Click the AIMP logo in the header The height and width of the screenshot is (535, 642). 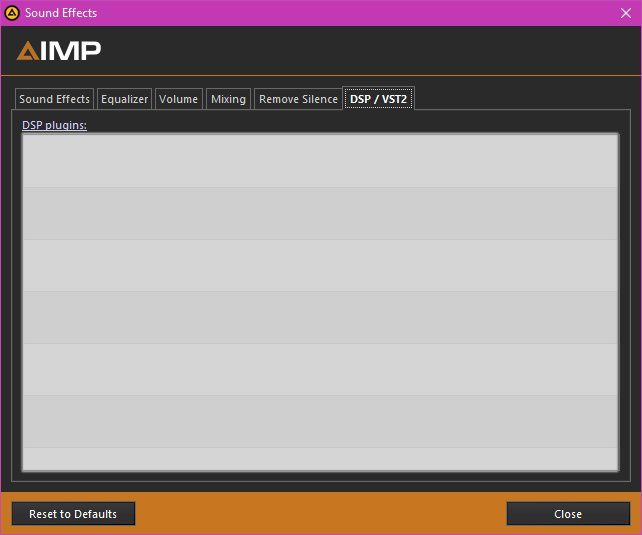[59, 51]
